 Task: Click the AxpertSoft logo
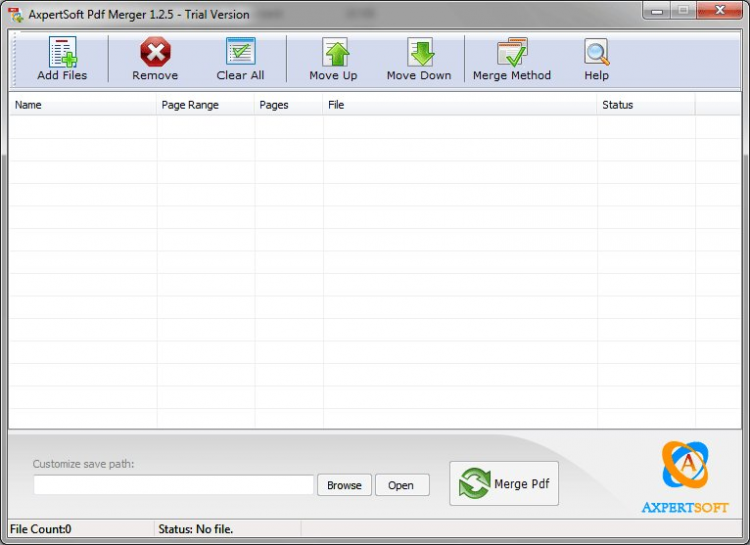point(685,477)
